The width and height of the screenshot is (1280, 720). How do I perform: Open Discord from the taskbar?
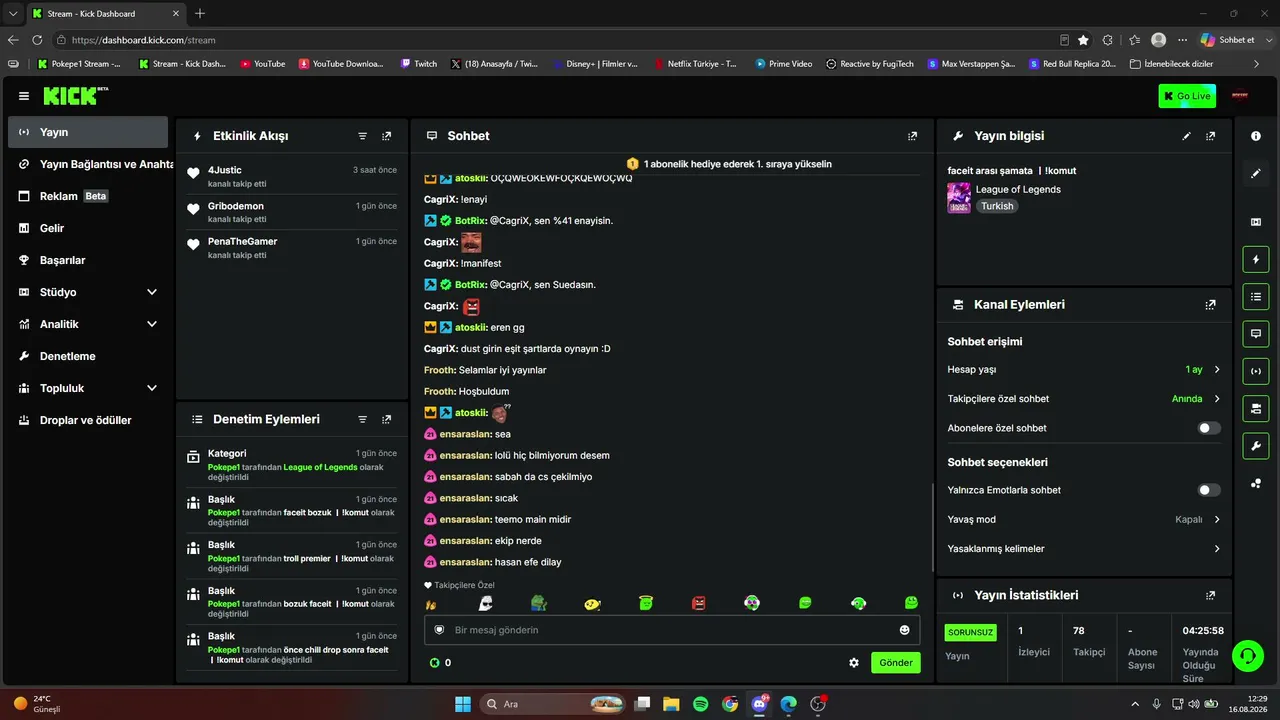pos(759,704)
